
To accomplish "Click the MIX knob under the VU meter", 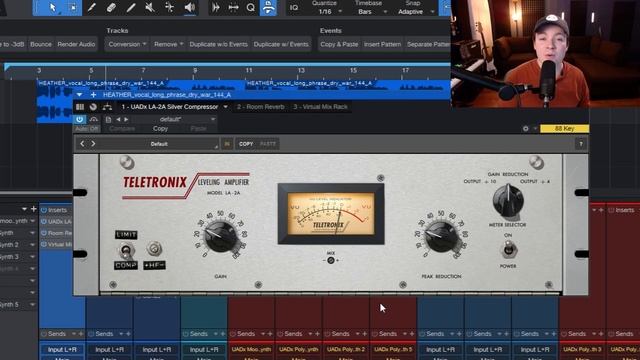I will click(x=331, y=260).
